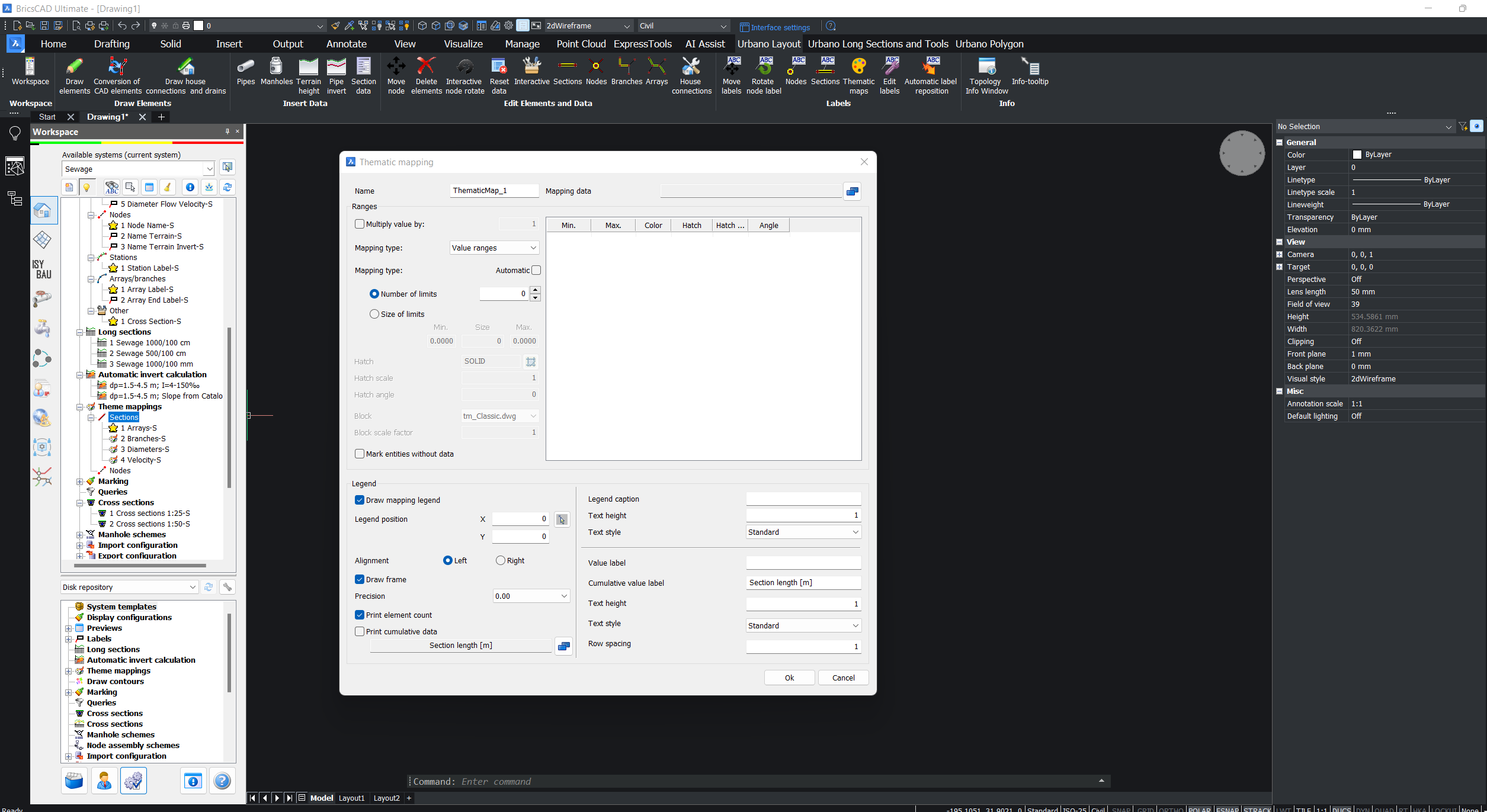Select Size of limits radio button

pos(374,314)
